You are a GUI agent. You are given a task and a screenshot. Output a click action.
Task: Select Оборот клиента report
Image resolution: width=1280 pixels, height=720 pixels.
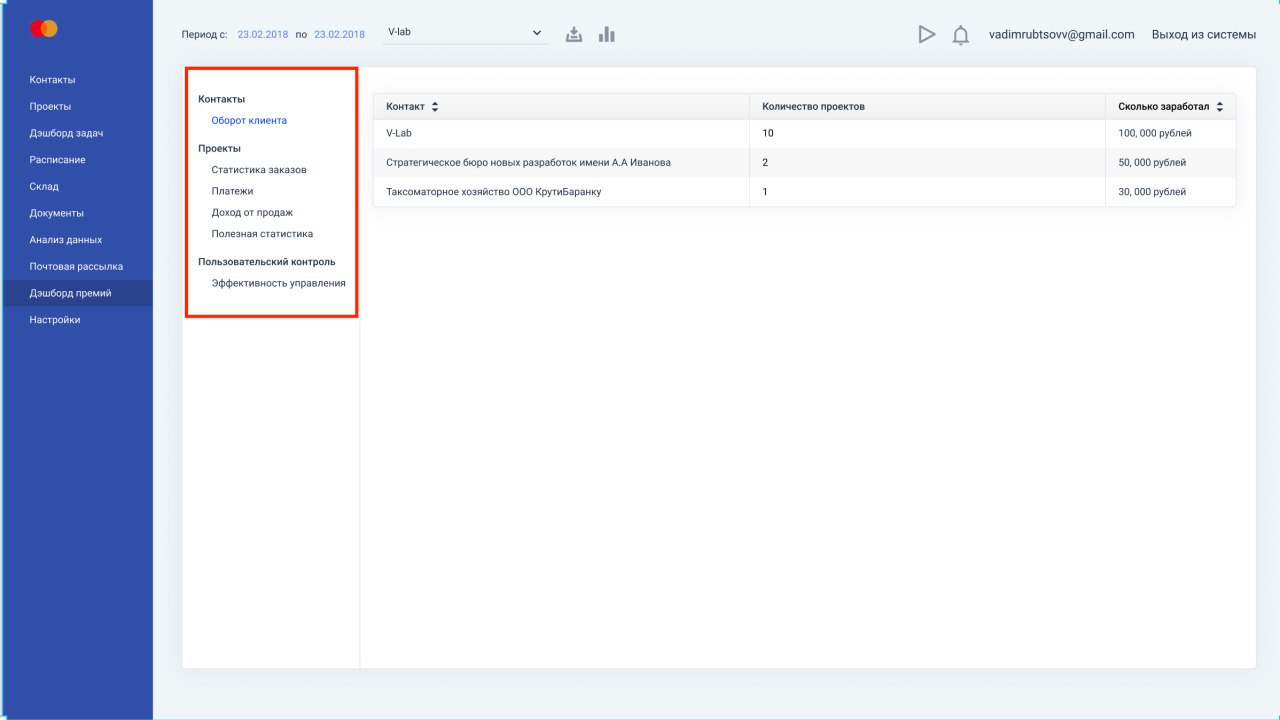pos(249,121)
